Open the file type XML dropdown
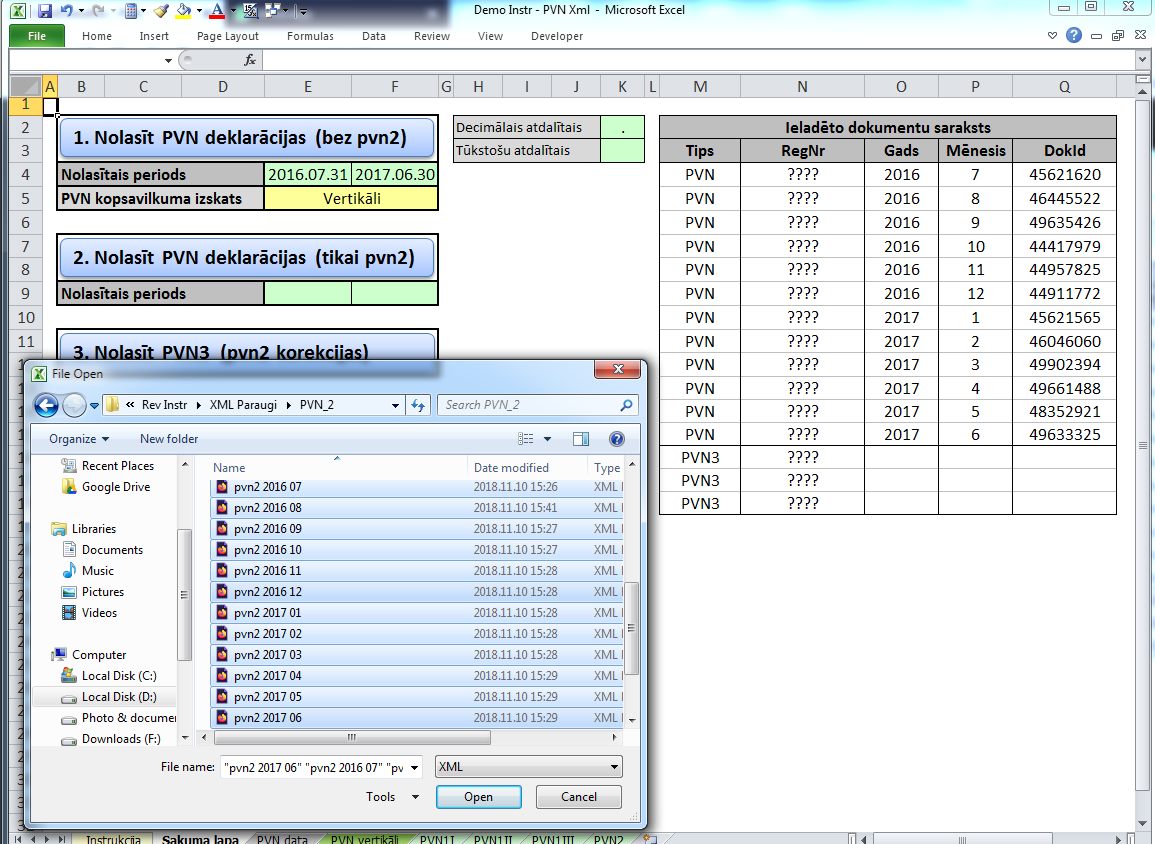This screenshot has height=844, width=1155. [528, 767]
